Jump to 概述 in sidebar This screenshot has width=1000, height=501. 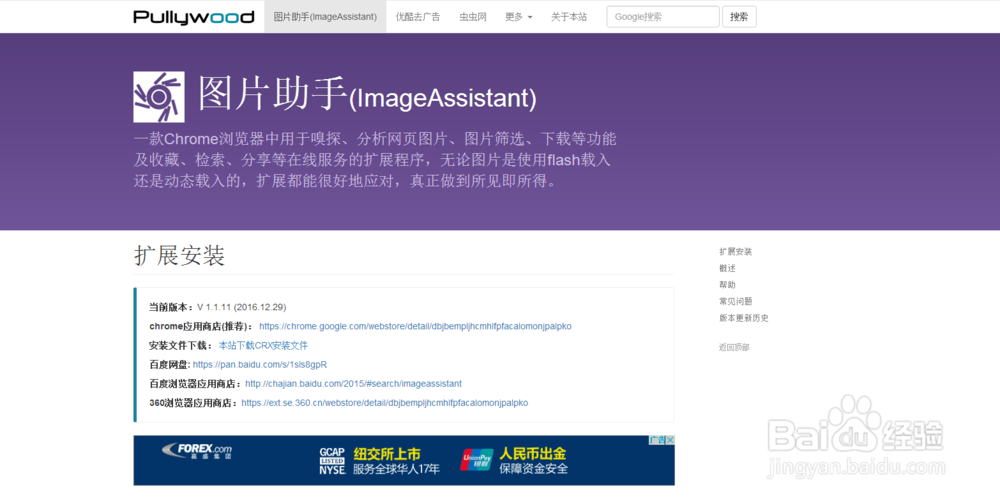click(727, 268)
